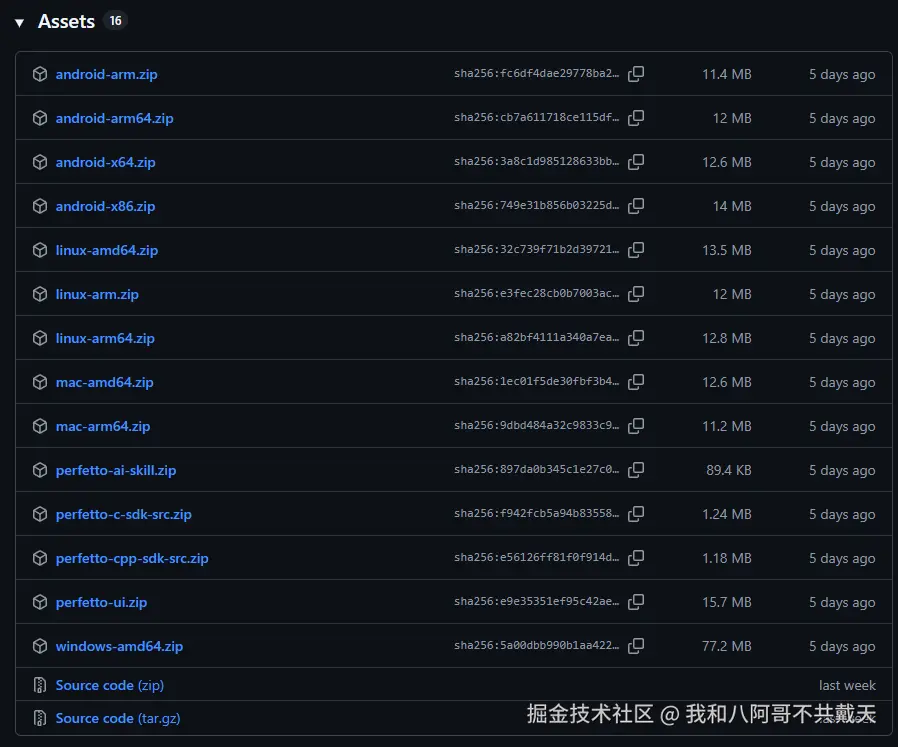Click file icon beside Source code (tar.gz)
898x747 pixels.
tap(40, 718)
